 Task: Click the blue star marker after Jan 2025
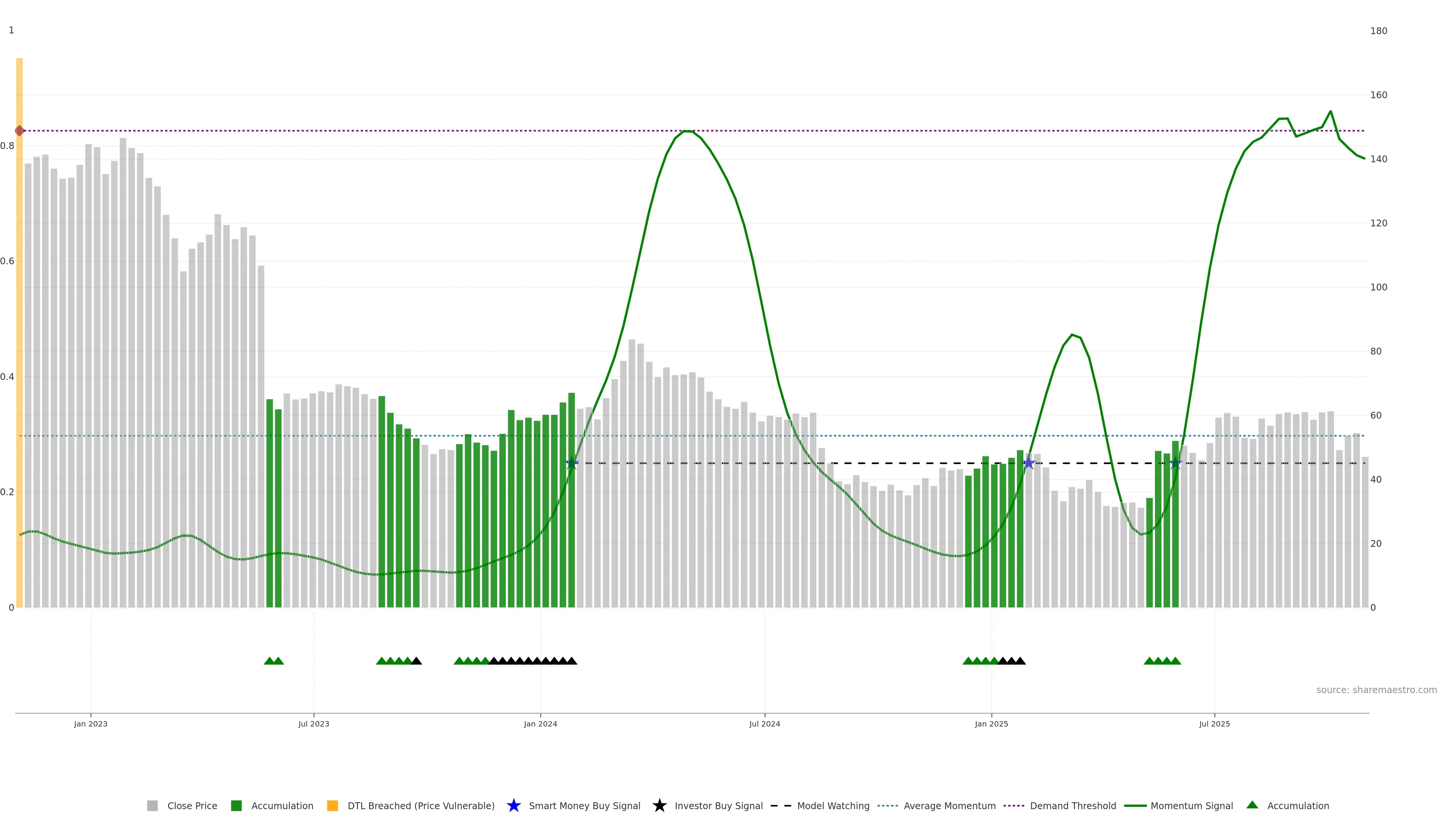point(1029,463)
